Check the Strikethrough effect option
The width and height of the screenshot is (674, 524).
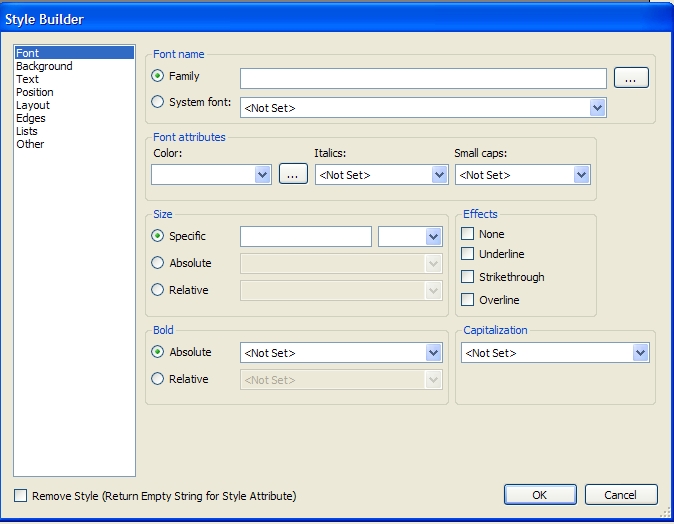467,277
